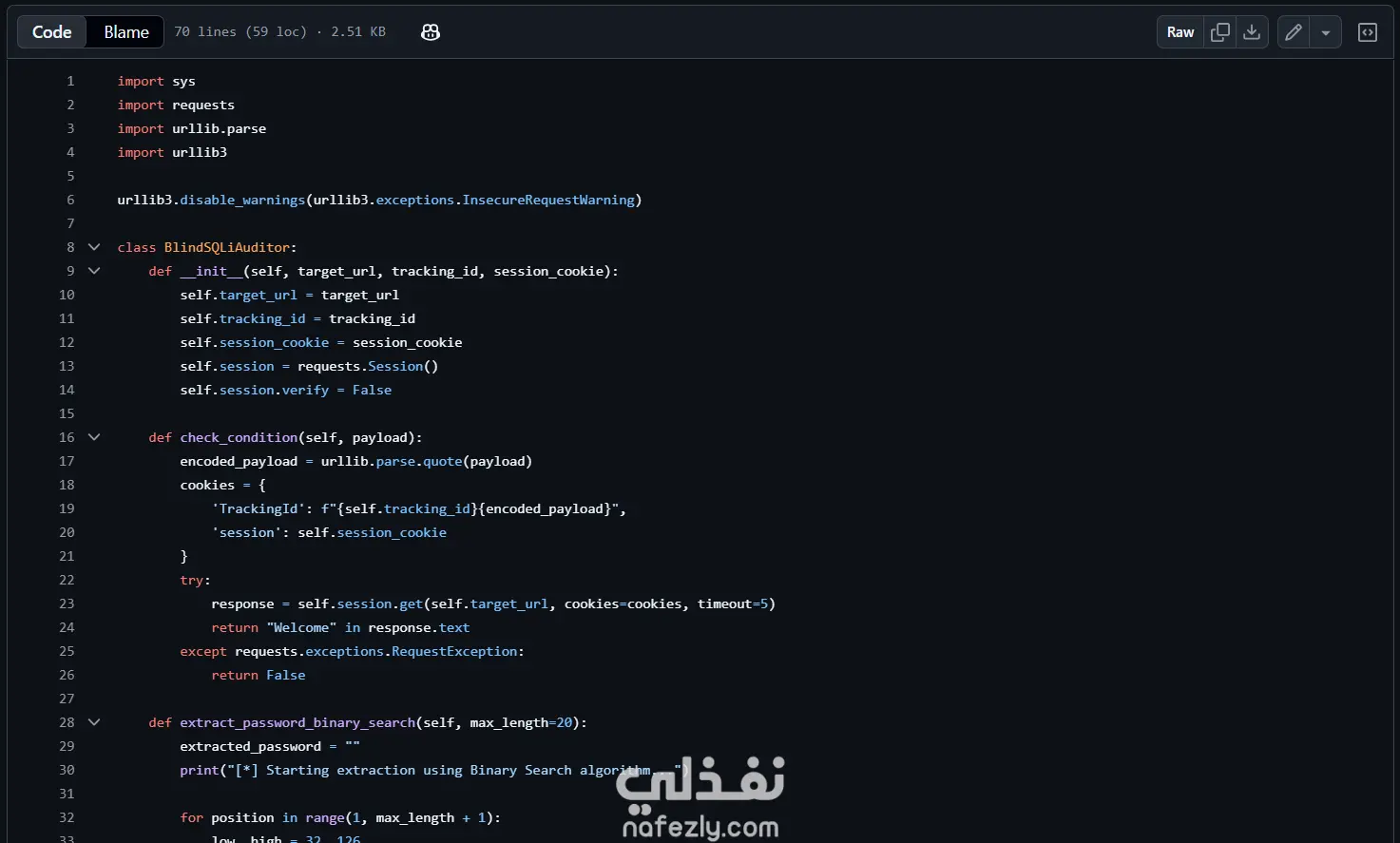Collapse extract_password_binary_search on line 28
Screen dimensions: 1400x843
[94, 722]
